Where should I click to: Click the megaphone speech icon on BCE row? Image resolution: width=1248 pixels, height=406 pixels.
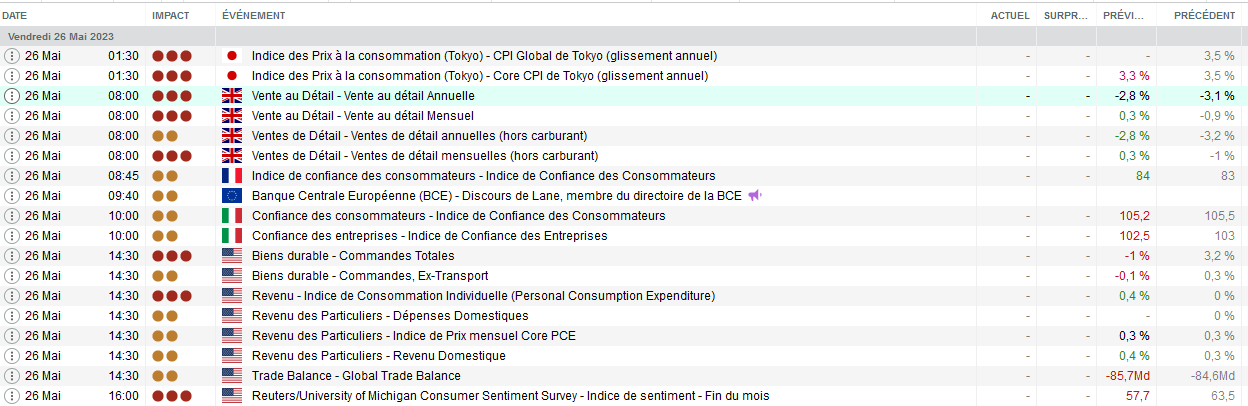point(755,196)
